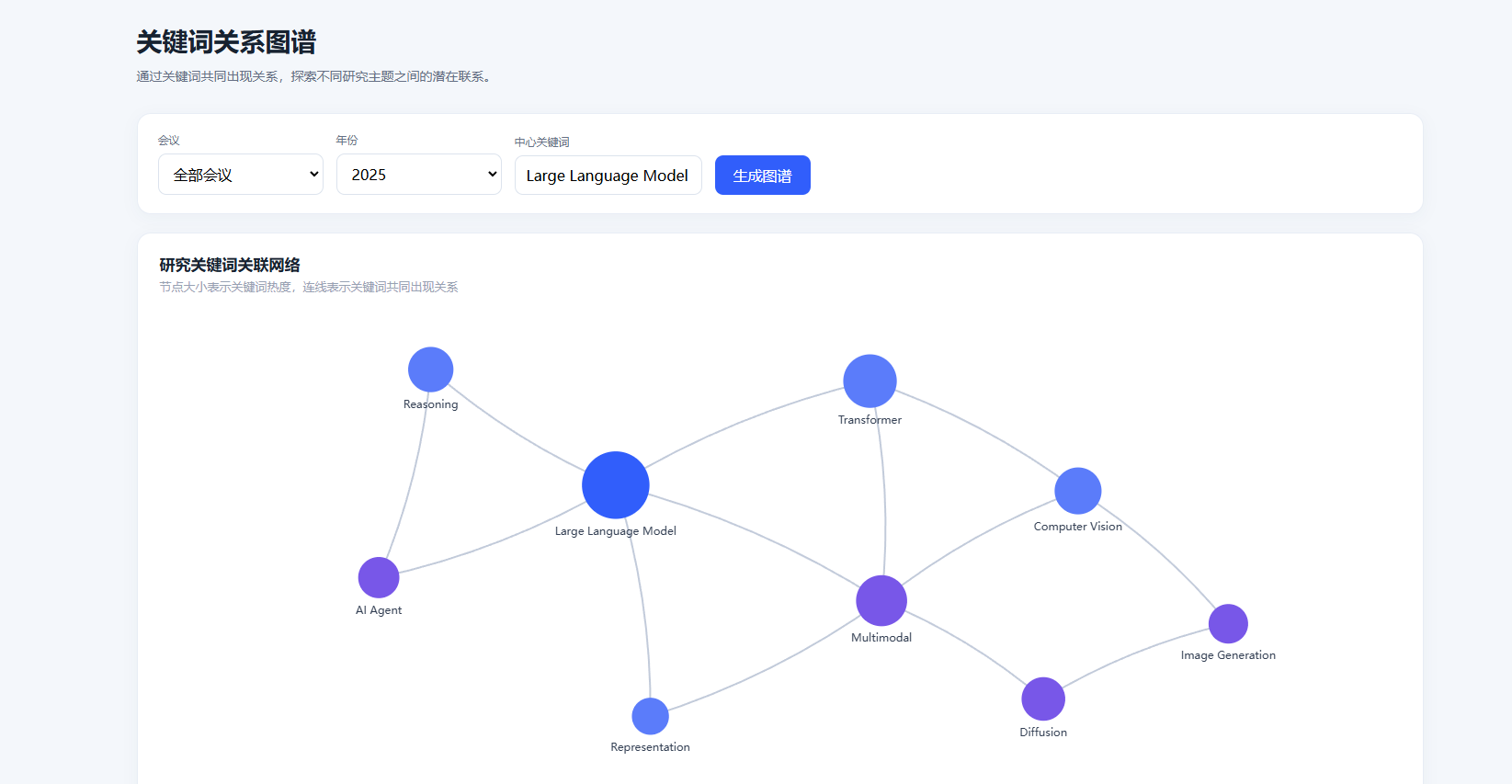Click the Large Language Model label under node
The width and height of the screenshot is (1512, 784).
point(616,531)
